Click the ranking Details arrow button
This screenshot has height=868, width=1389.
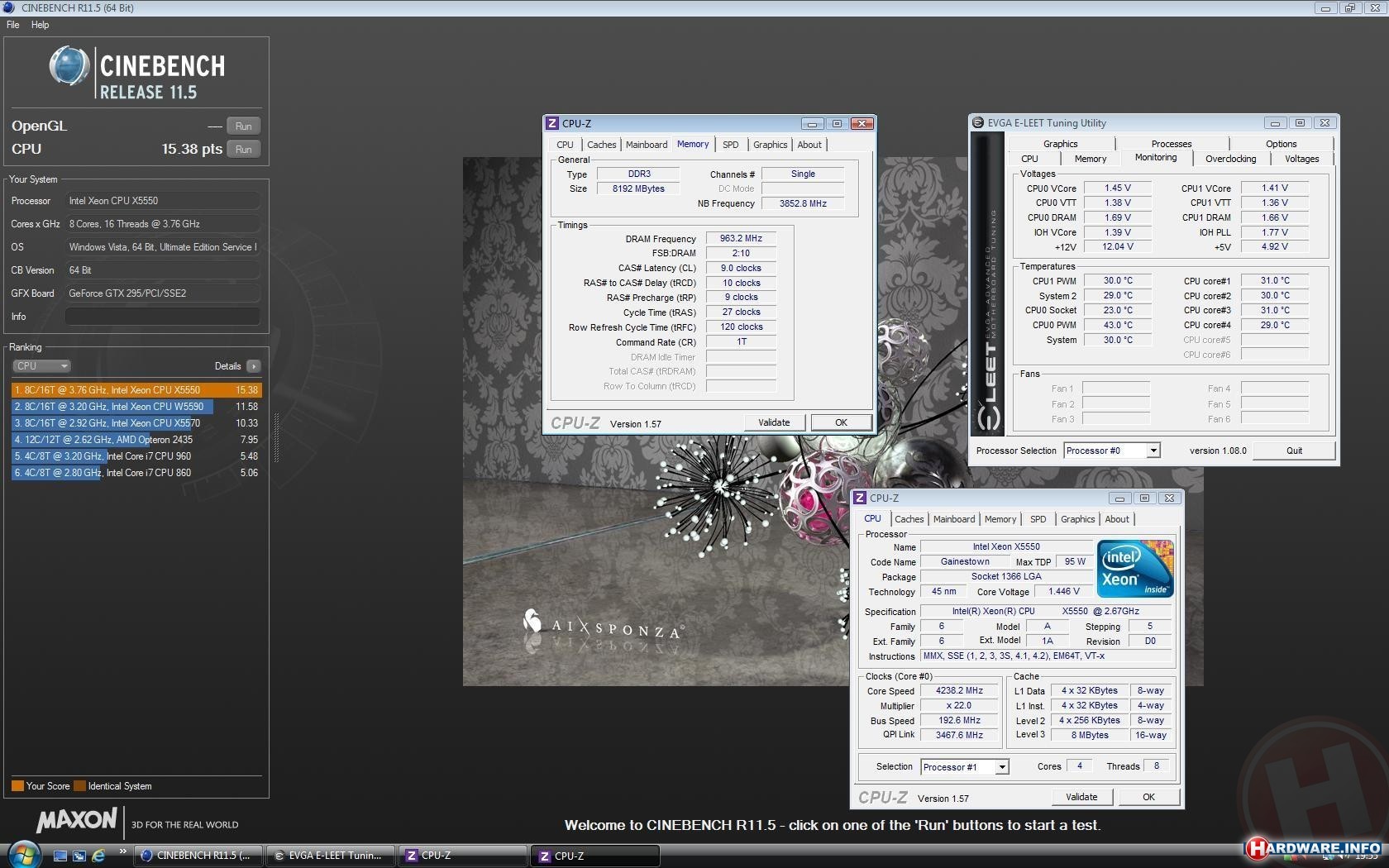(x=254, y=365)
